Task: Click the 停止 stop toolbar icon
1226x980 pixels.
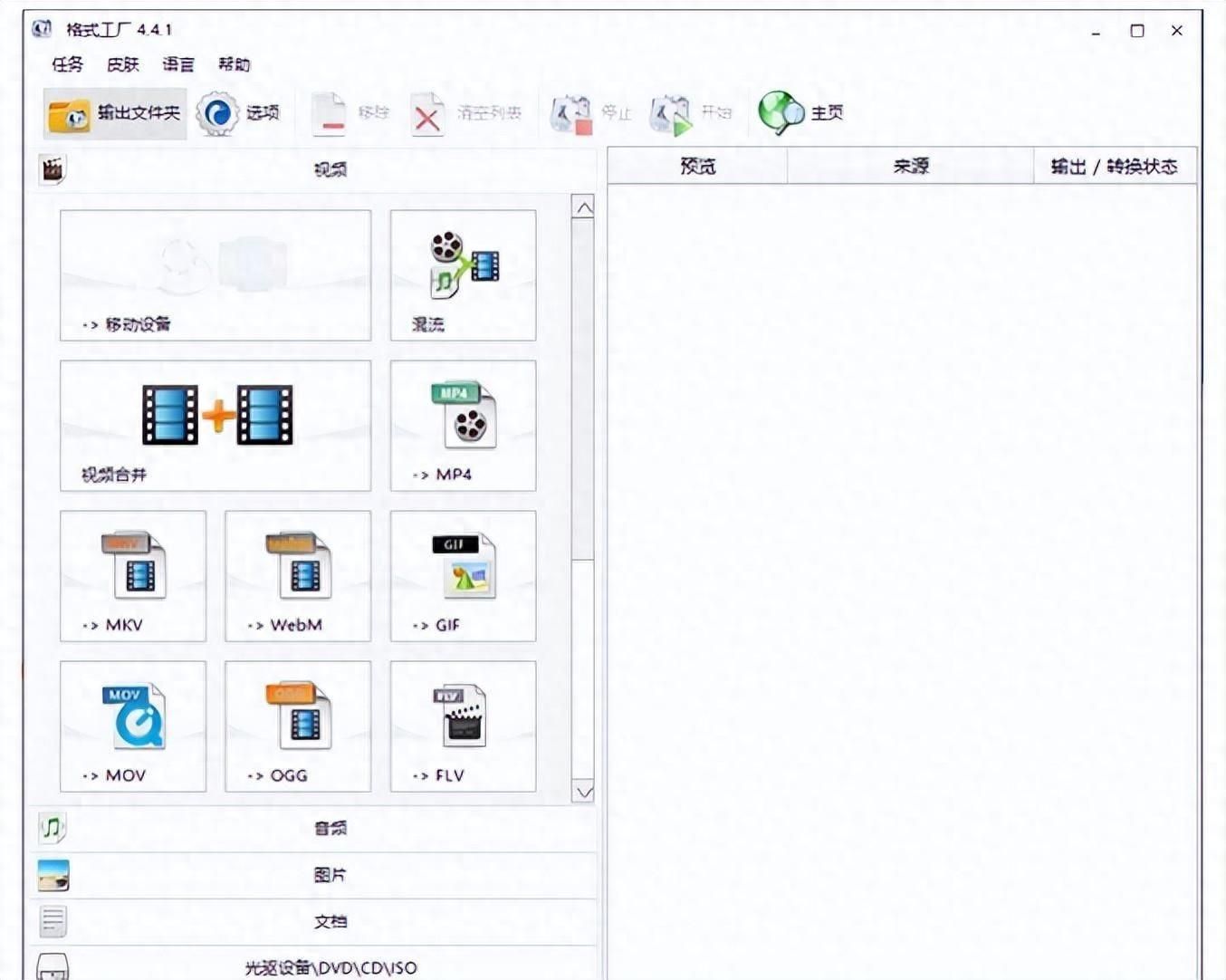Action: (x=571, y=114)
